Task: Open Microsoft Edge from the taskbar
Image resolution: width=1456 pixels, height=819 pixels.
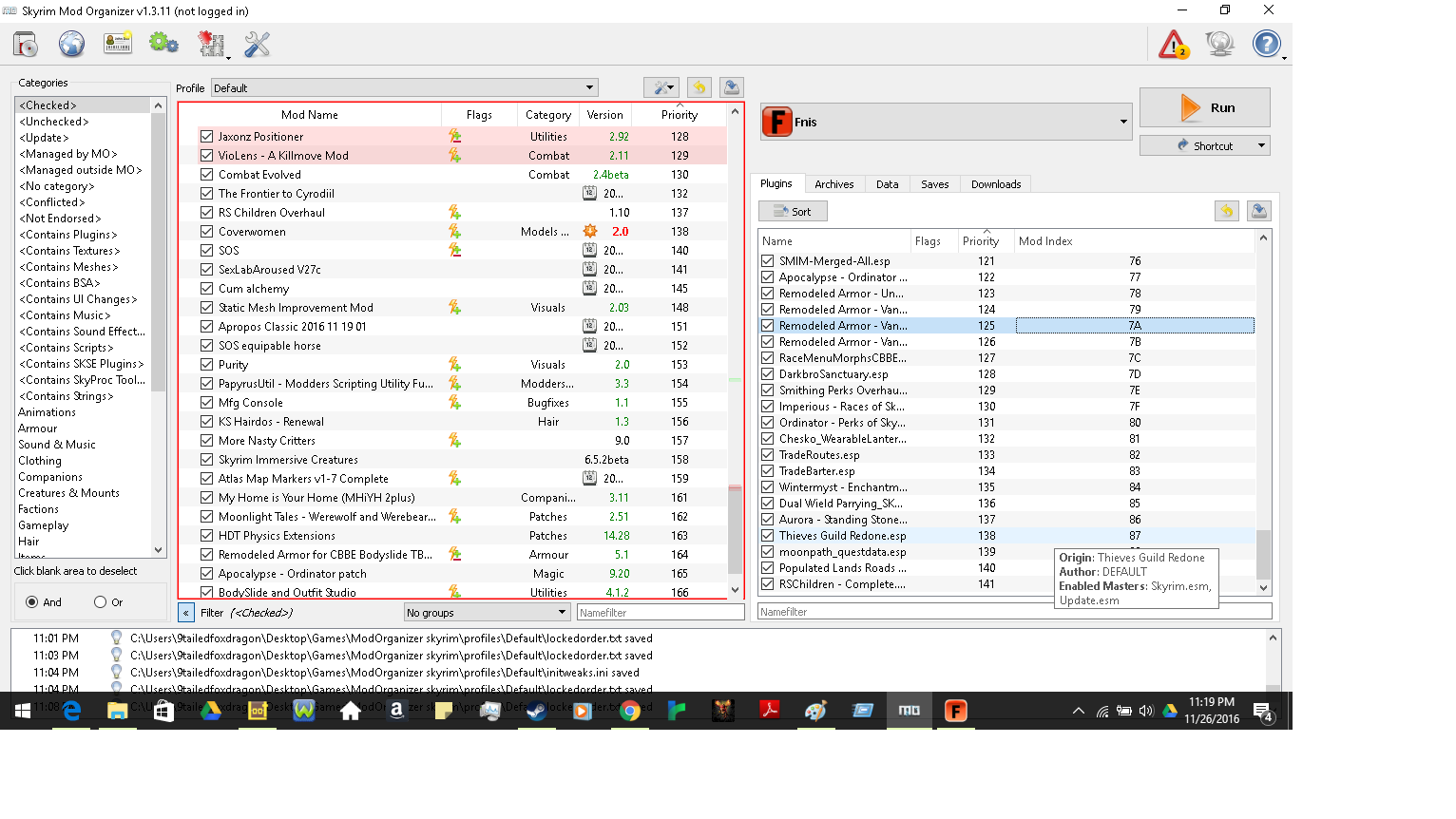Action: click(x=72, y=711)
